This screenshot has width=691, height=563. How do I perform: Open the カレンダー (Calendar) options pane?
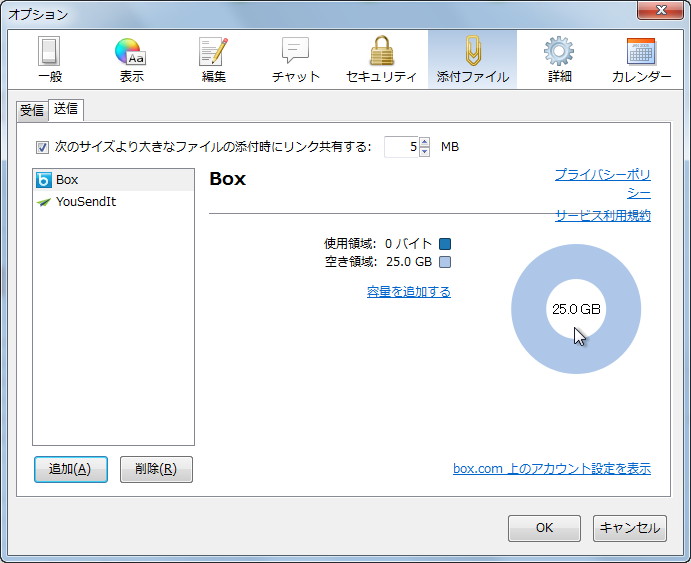641,60
